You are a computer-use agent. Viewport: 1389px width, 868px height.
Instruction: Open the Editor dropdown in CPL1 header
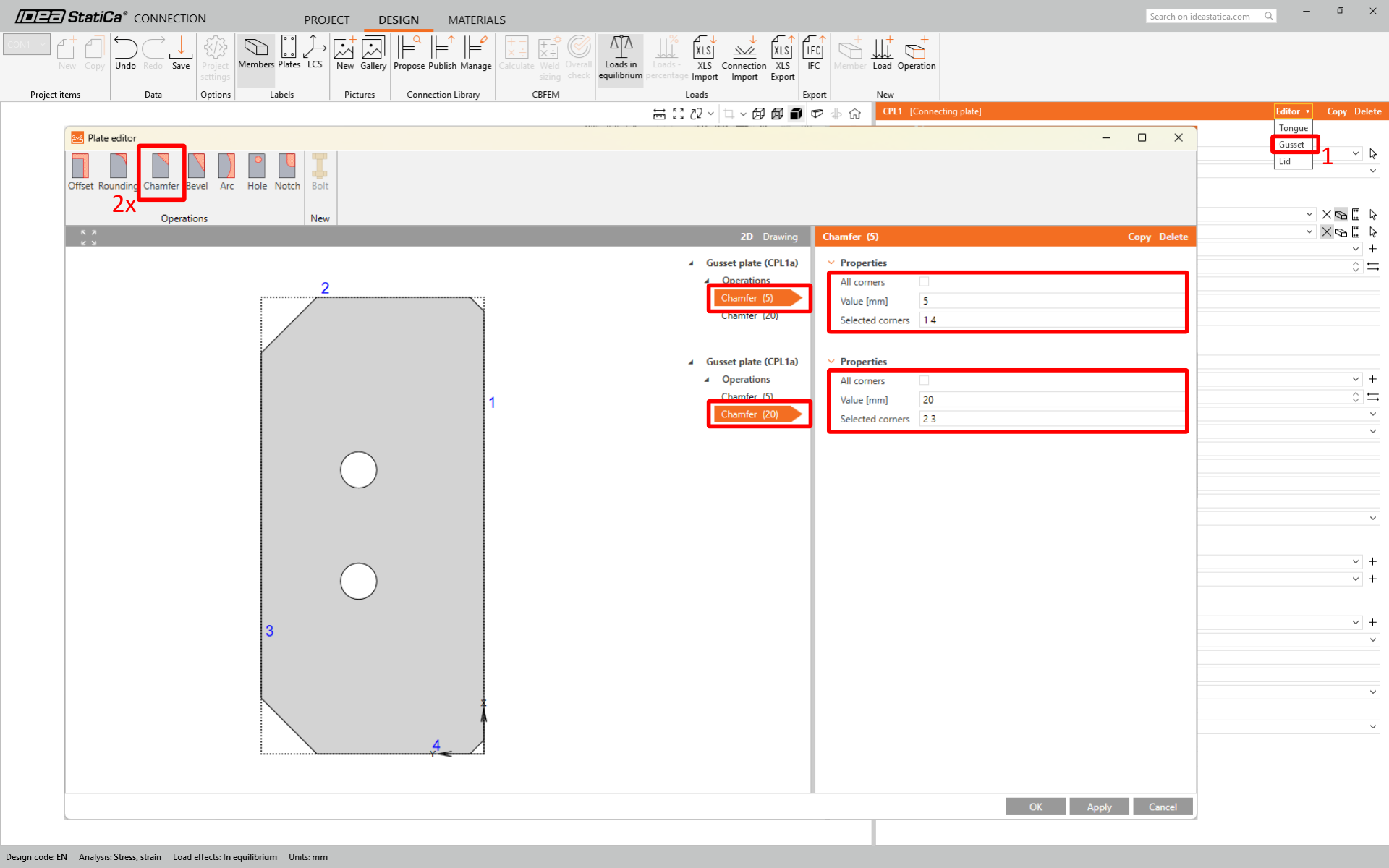pos(1292,111)
